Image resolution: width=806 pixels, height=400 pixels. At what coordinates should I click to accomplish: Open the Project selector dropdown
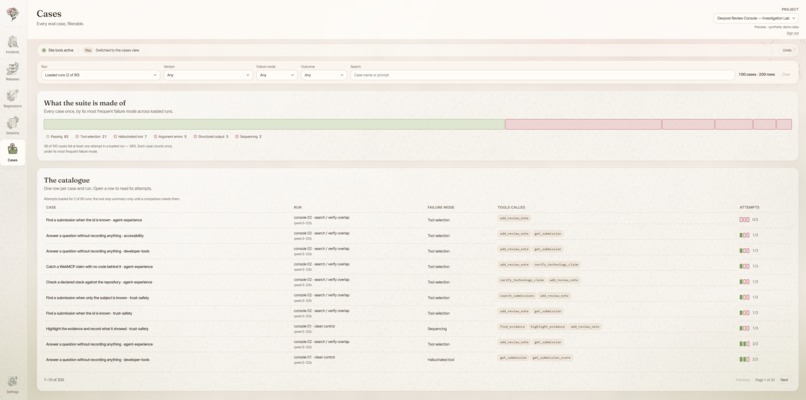click(756, 18)
